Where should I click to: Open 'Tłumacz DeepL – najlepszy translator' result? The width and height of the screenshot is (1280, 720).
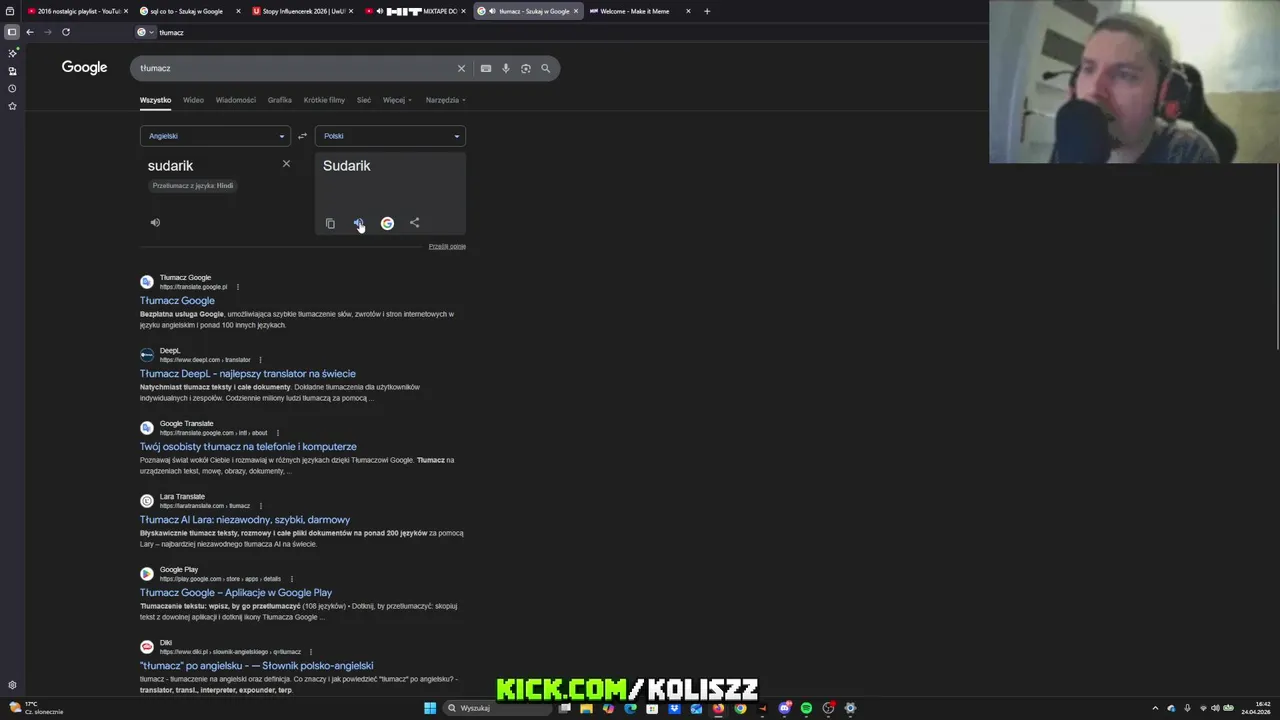click(x=248, y=374)
